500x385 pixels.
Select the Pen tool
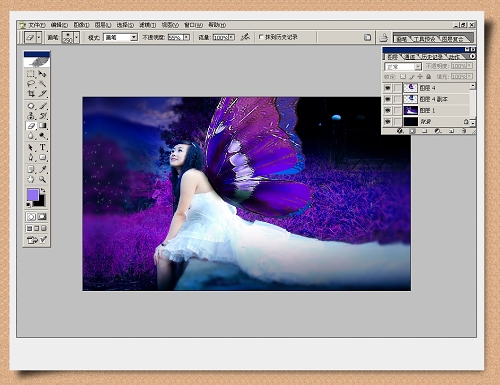pos(31,157)
